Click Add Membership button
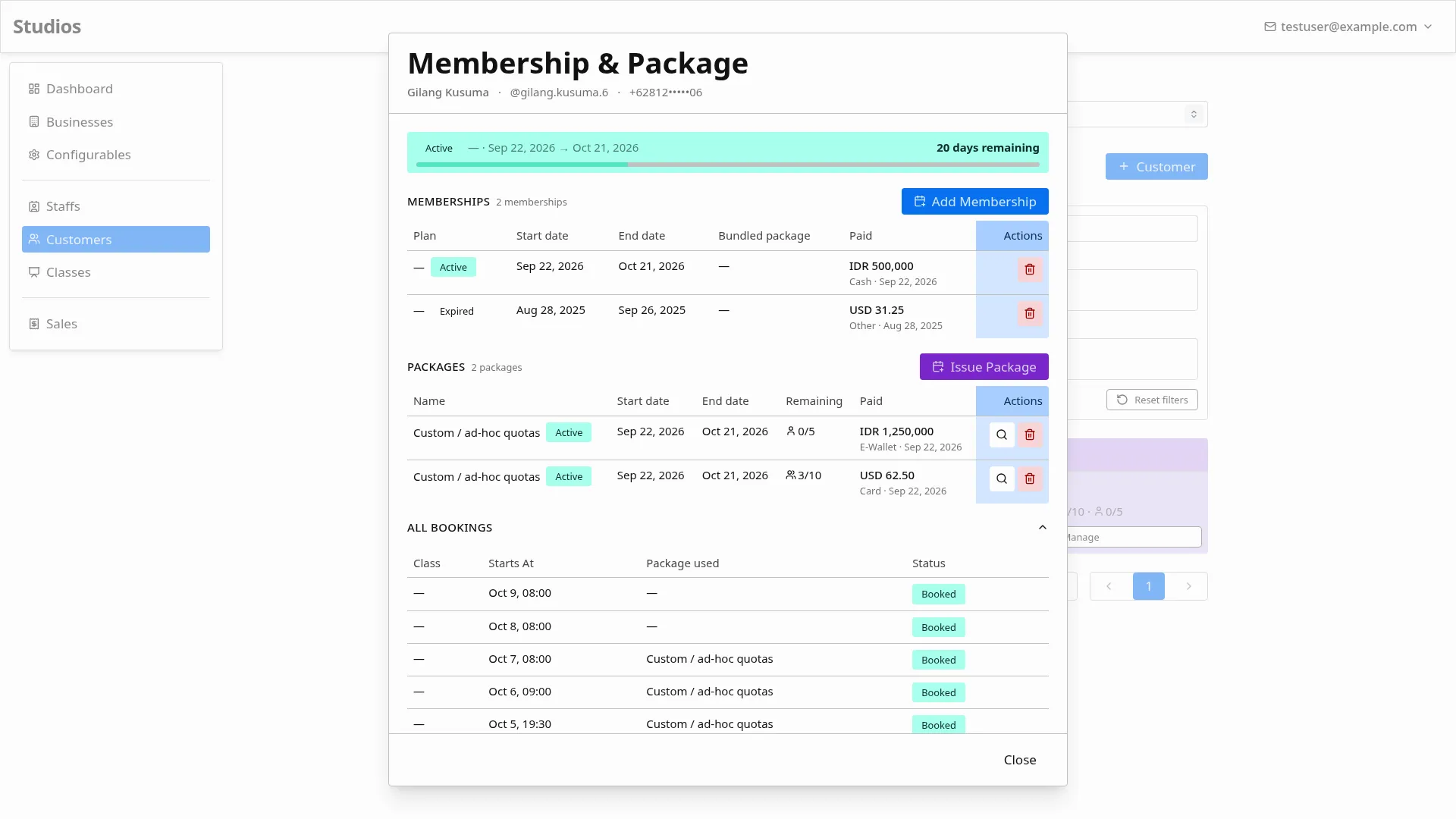Image resolution: width=1456 pixels, height=819 pixels. pos(974,202)
